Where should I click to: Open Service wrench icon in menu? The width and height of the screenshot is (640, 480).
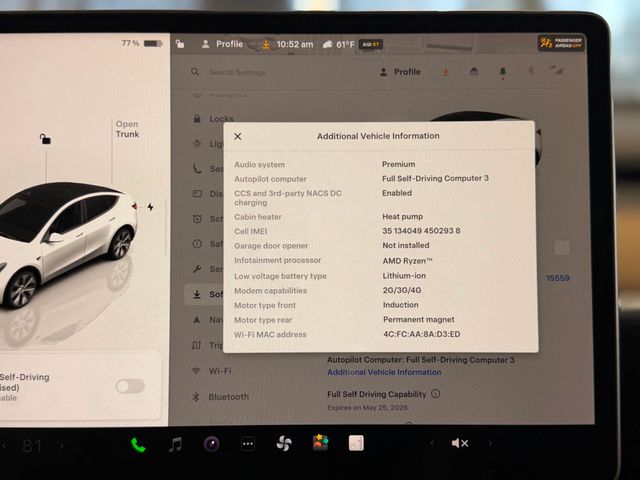tap(197, 269)
